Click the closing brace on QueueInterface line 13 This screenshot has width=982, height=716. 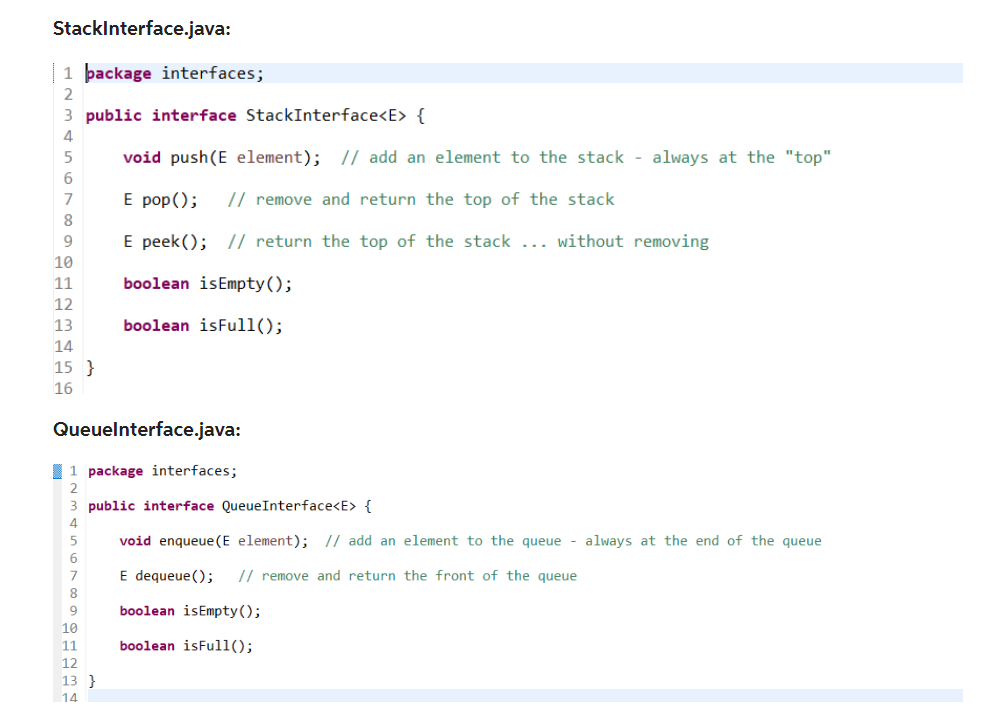(x=90, y=680)
